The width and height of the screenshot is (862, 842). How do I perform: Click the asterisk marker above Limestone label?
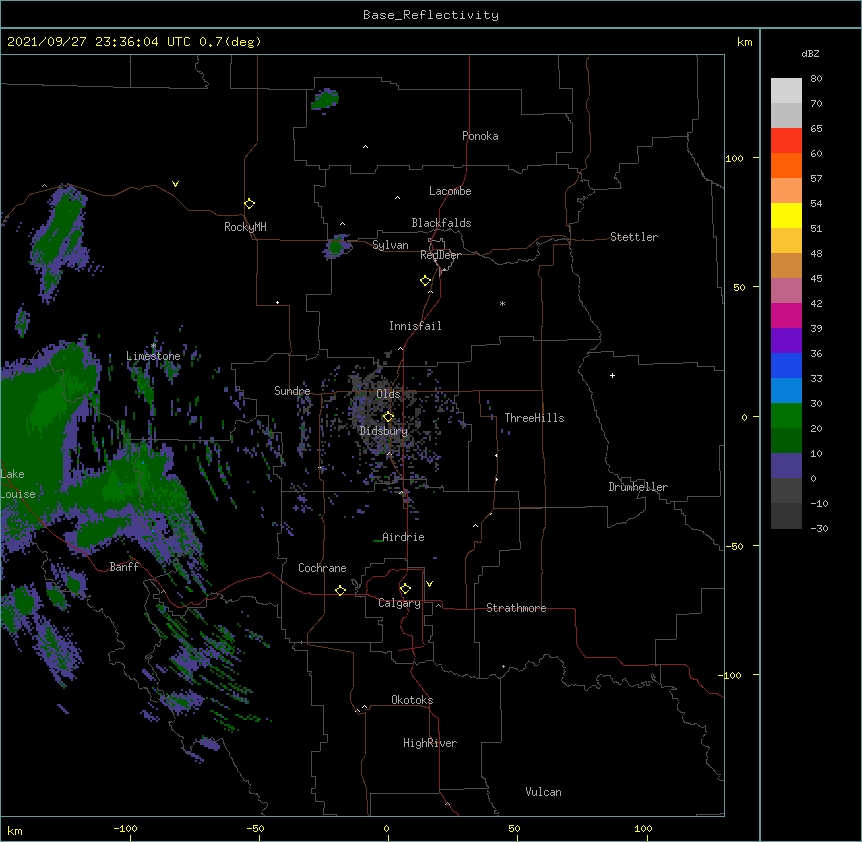pyautogui.click(x=153, y=346)
